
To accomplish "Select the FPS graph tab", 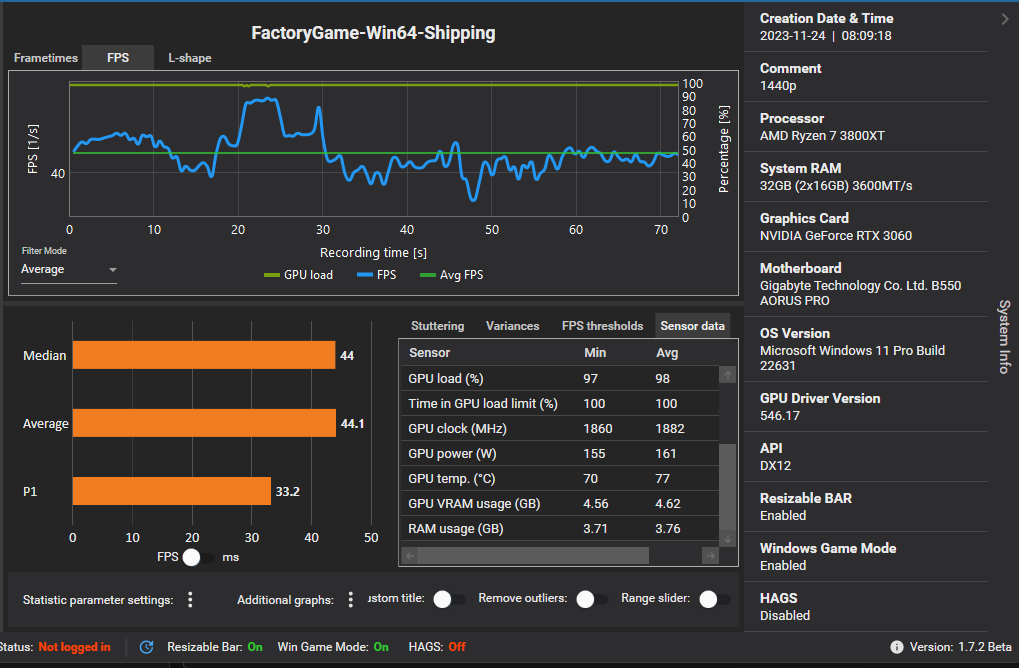I will point(118,58).
